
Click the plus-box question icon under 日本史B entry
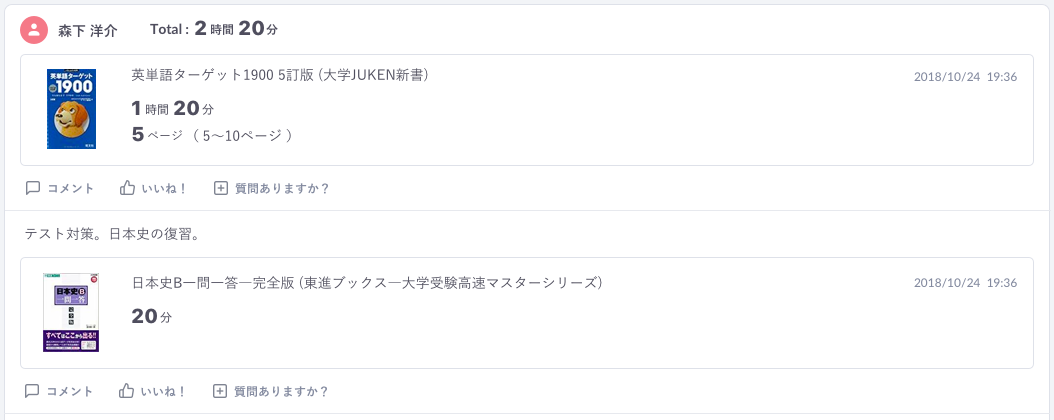tap(220, 390)
